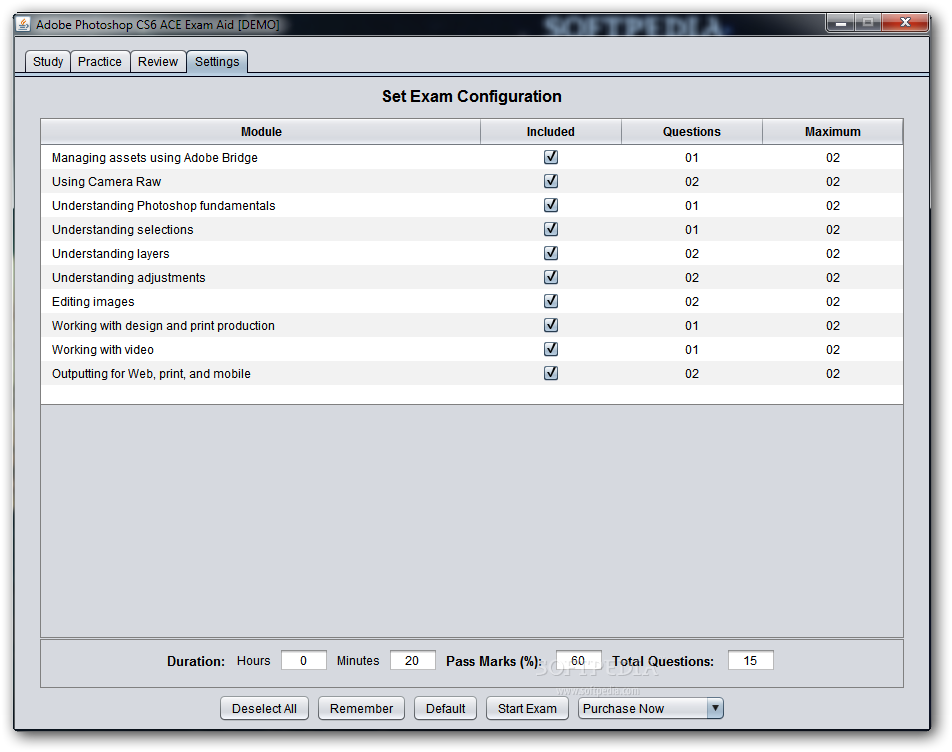Click the Java app icon in title bar
Screen dimensions: 952x752
tap(23, 24)
